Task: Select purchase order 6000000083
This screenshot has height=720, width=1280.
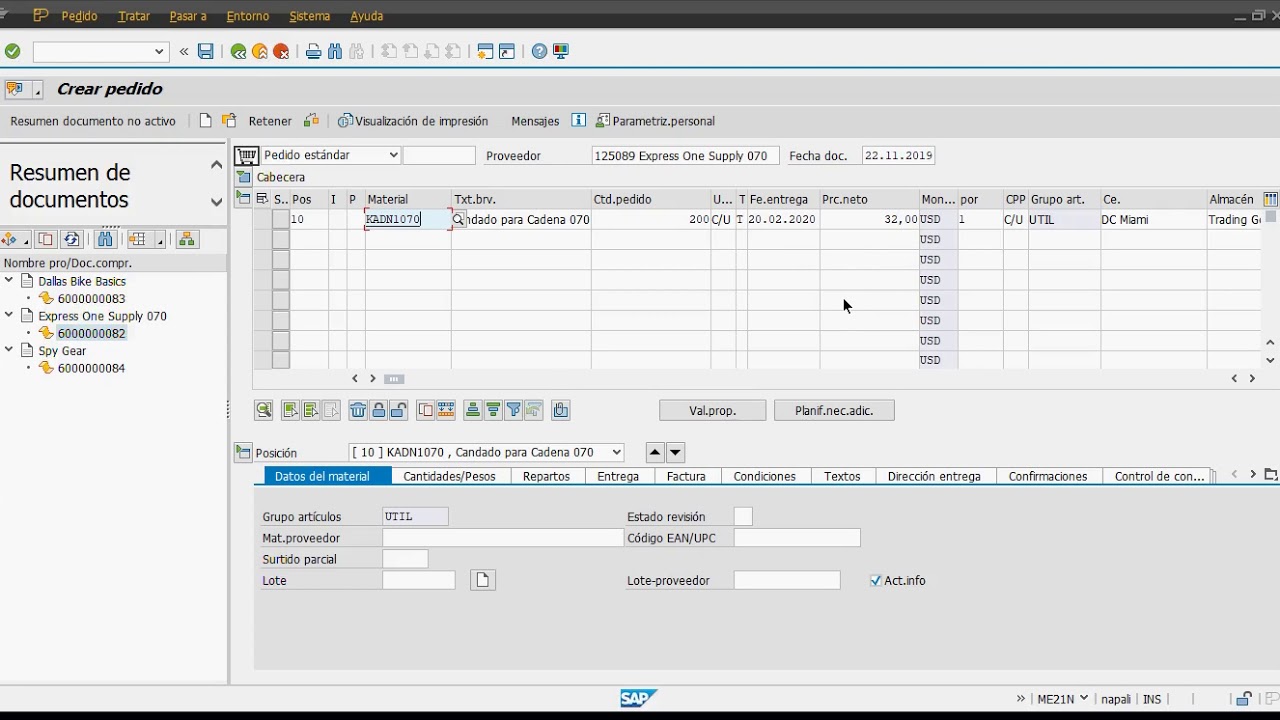Action: point(91,298)
